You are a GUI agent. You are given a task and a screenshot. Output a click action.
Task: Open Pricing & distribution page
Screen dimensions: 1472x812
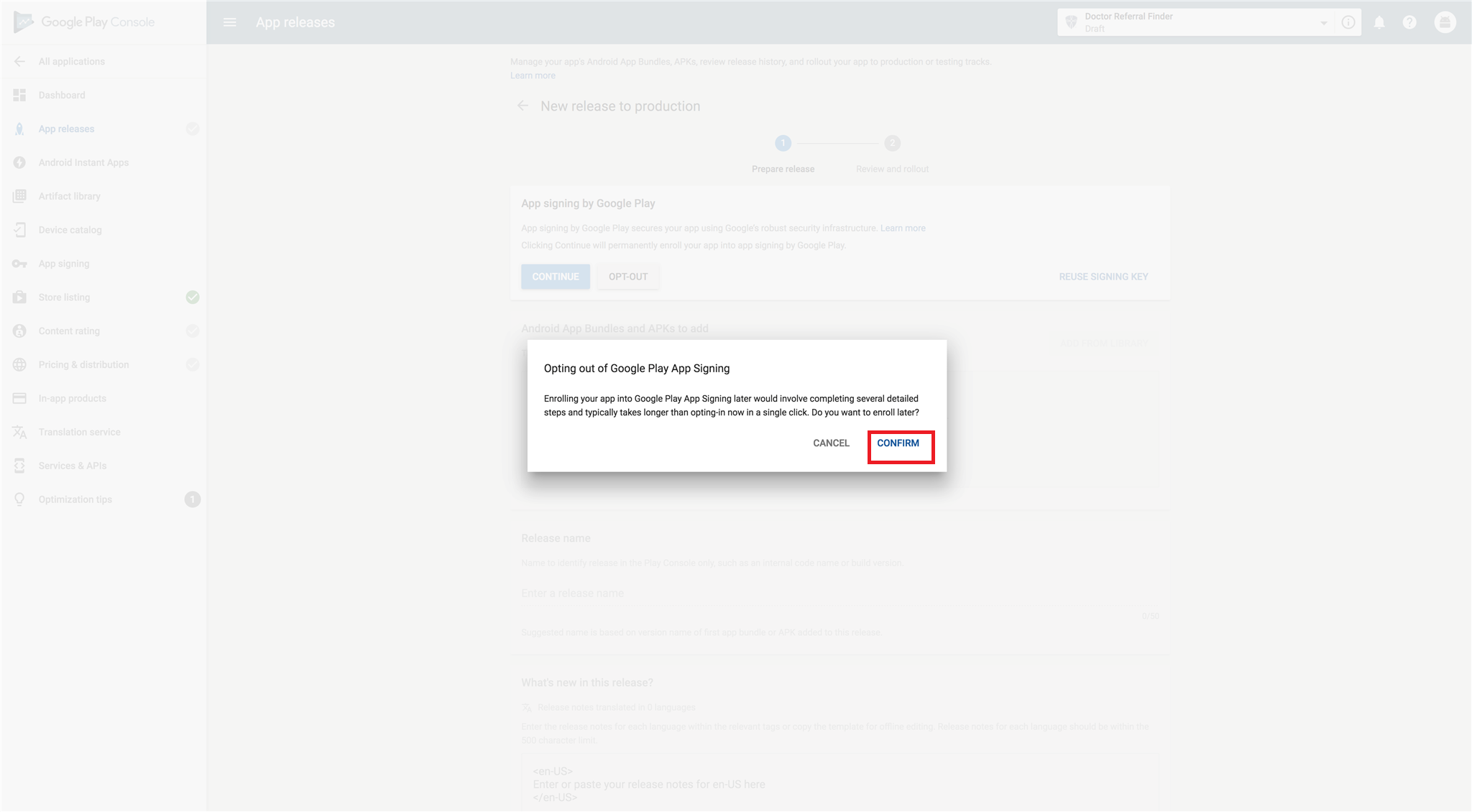(x=83, y=365)
